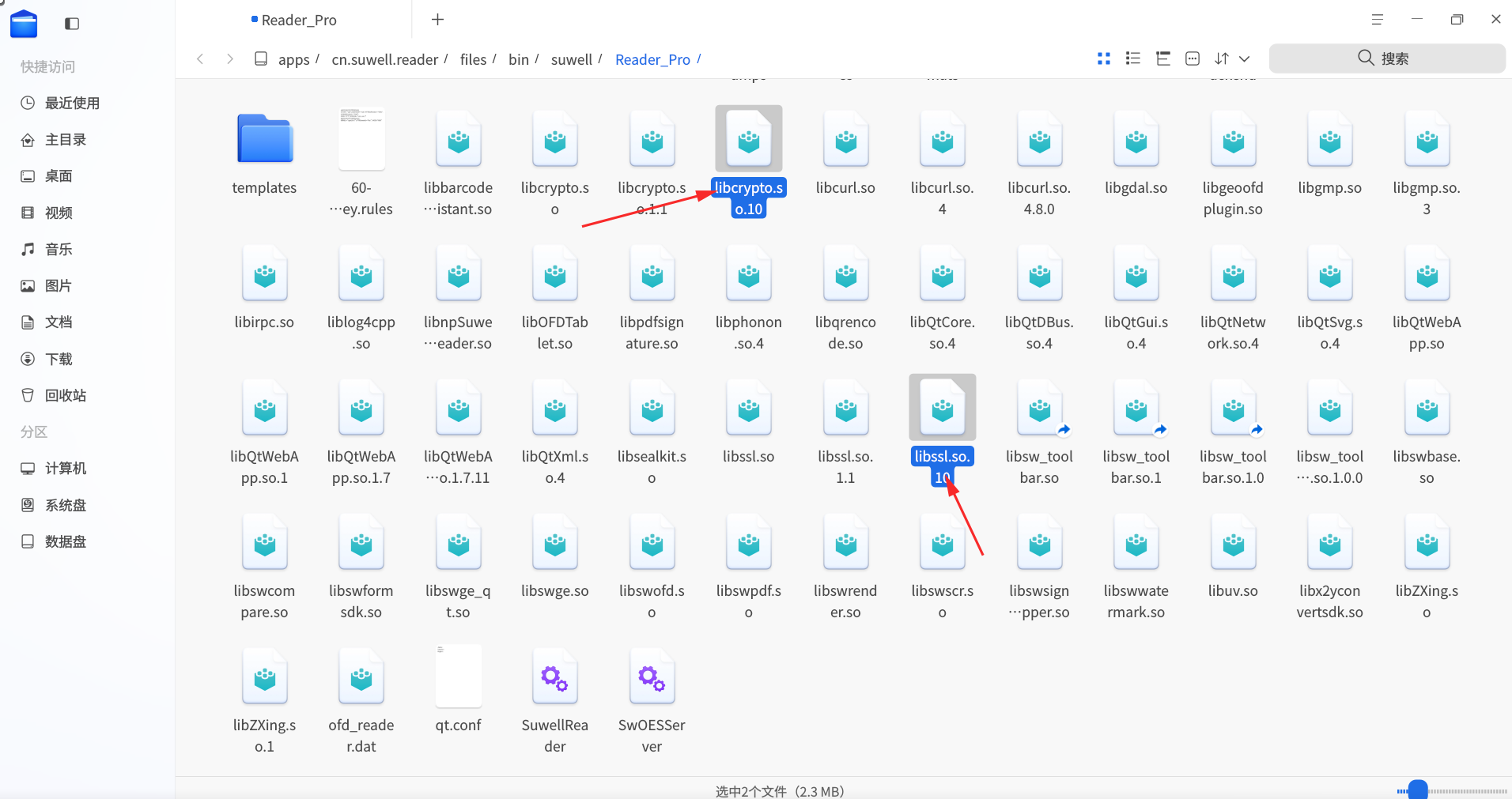The image size is (1512, 799).
Task: Select the libcrypto.so.10 file icon
Action: [749, 139]
